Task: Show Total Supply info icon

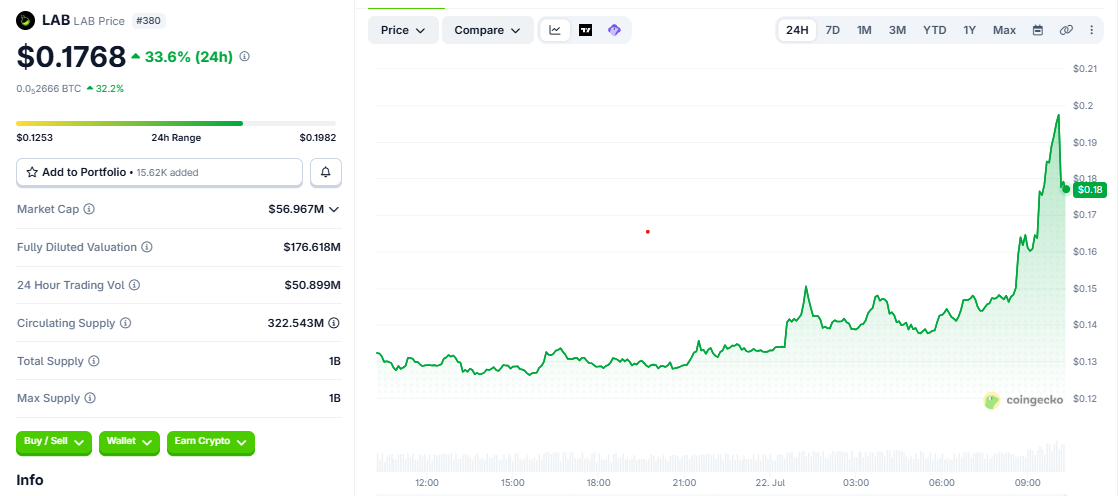Action: pos(93,361)
